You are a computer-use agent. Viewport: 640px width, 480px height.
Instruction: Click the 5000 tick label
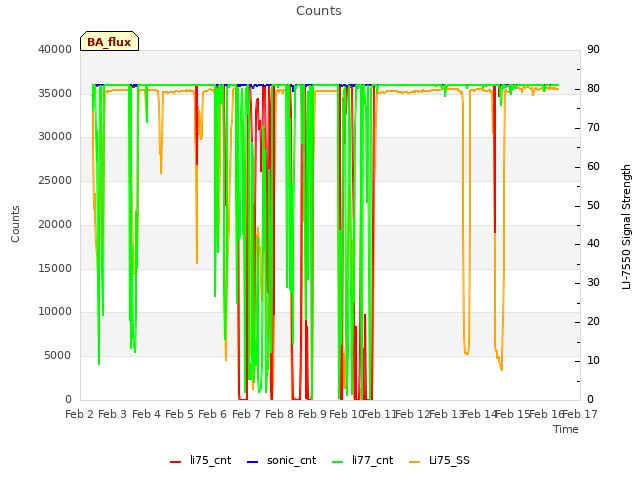[x=58, y=356]
